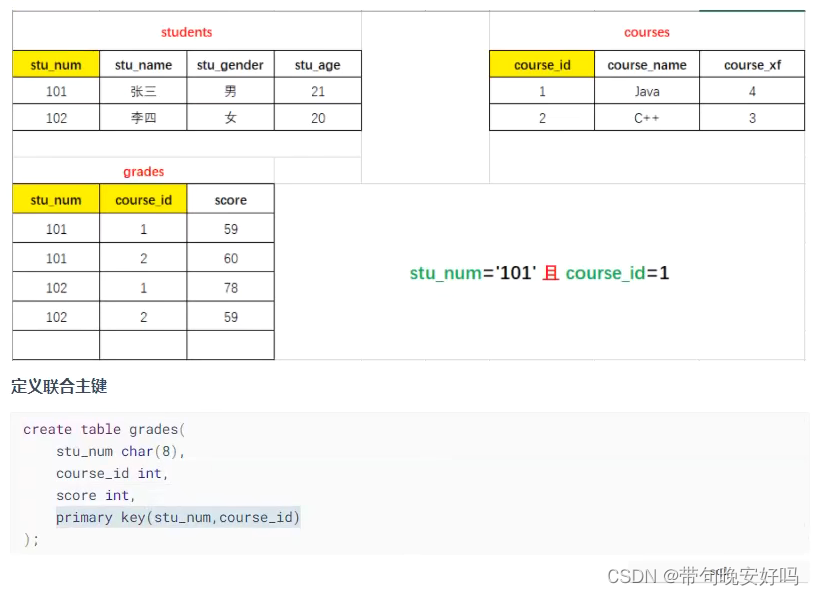
Task: Click the grades score cell showing 60
Action: point(230,258)
